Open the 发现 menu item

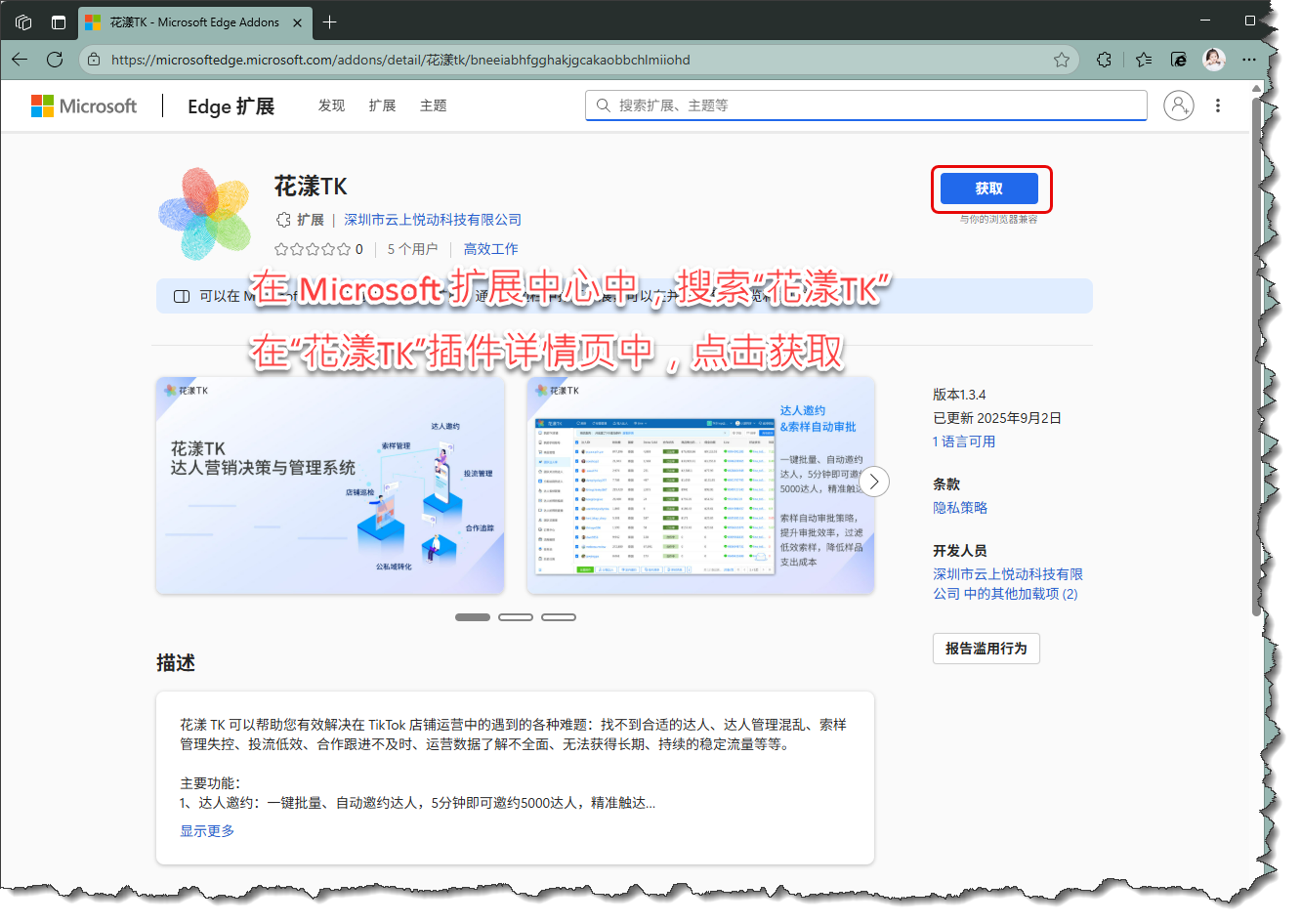pyautogui.click(x=331, y=105)
